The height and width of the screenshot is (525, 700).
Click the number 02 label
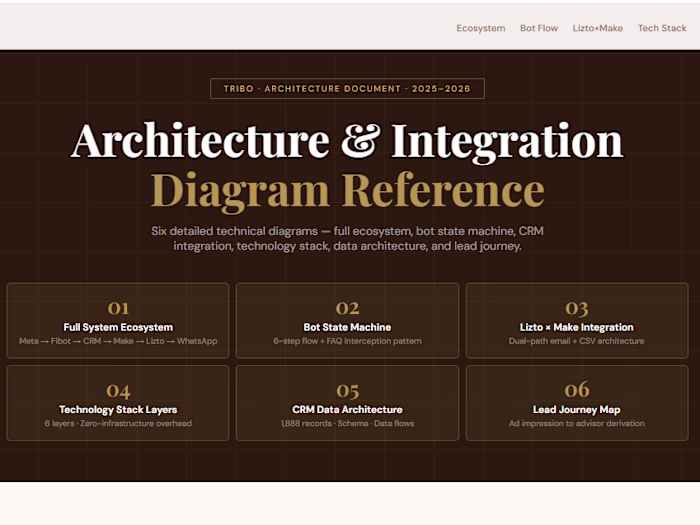(347, 308)
